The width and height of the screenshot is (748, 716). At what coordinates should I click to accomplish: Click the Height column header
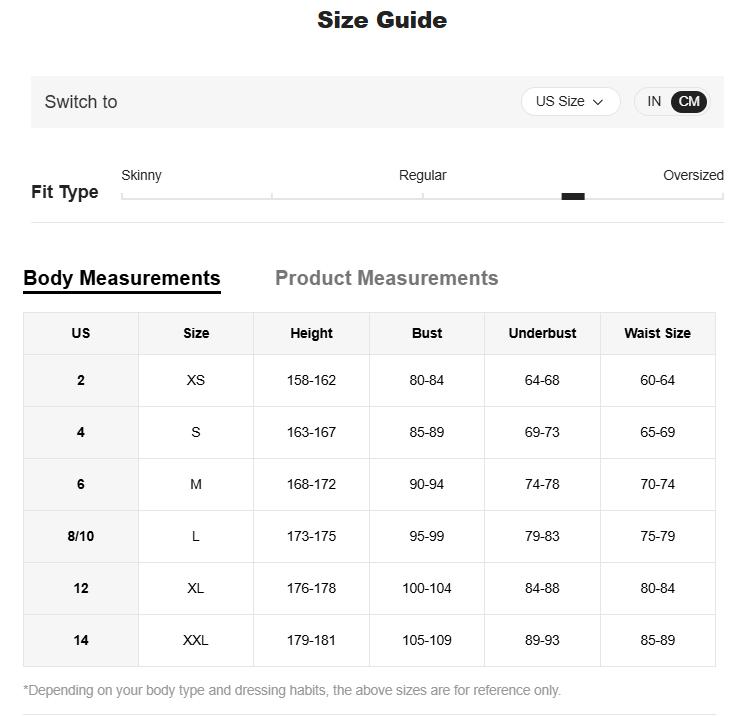pos(311,333)
